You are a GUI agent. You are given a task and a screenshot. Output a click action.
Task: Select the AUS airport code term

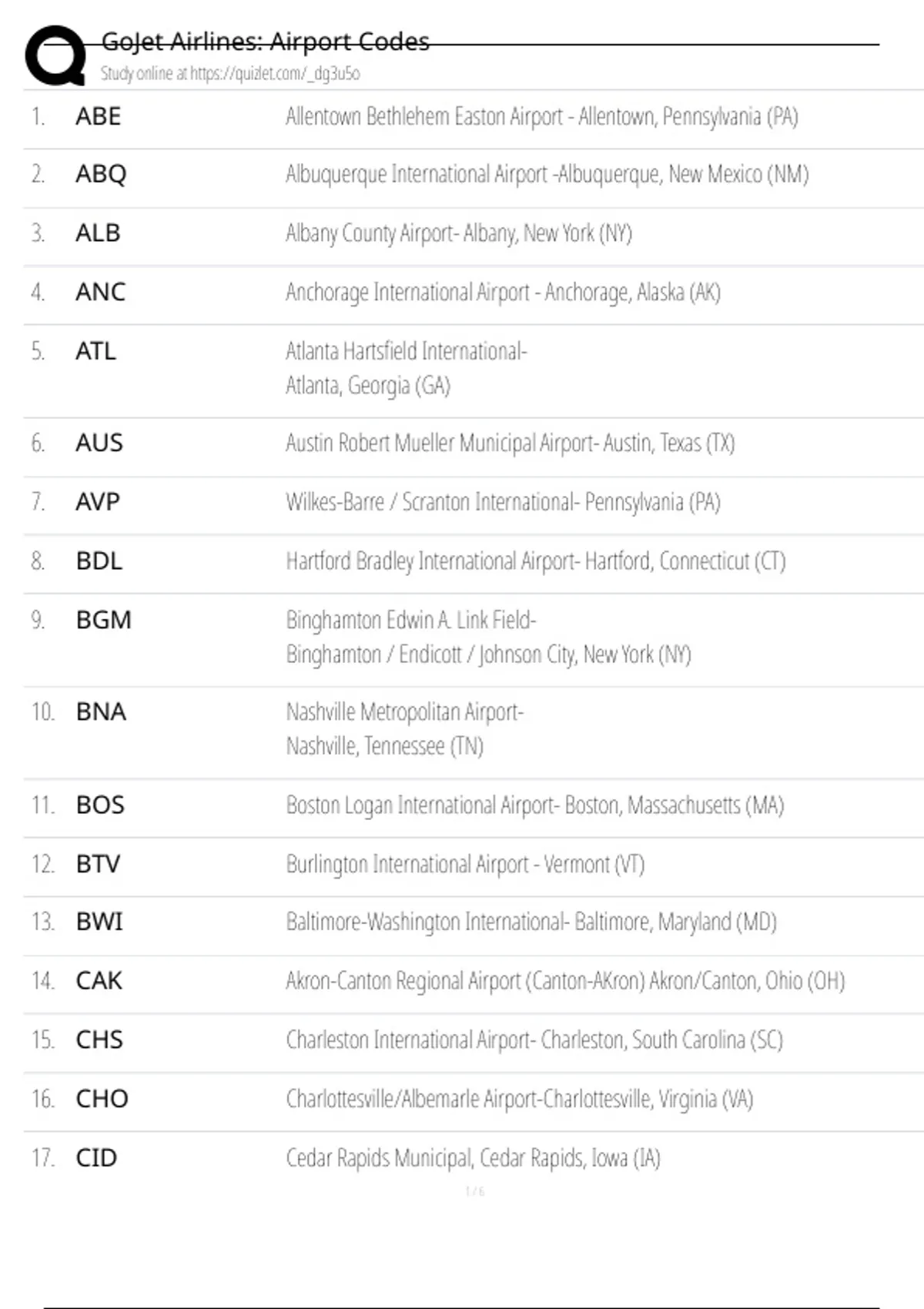[99, 443]
